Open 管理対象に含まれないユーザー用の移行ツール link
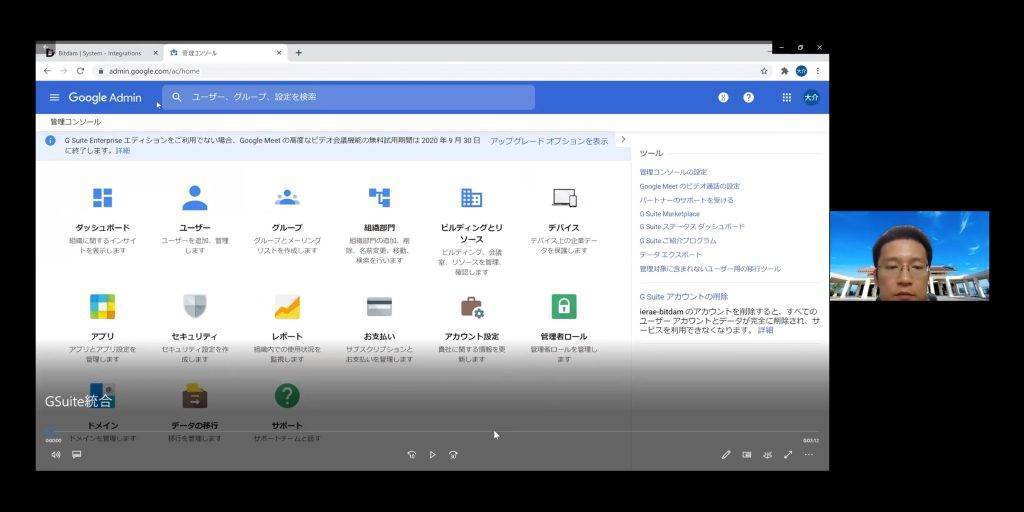 tap(710, 268)
